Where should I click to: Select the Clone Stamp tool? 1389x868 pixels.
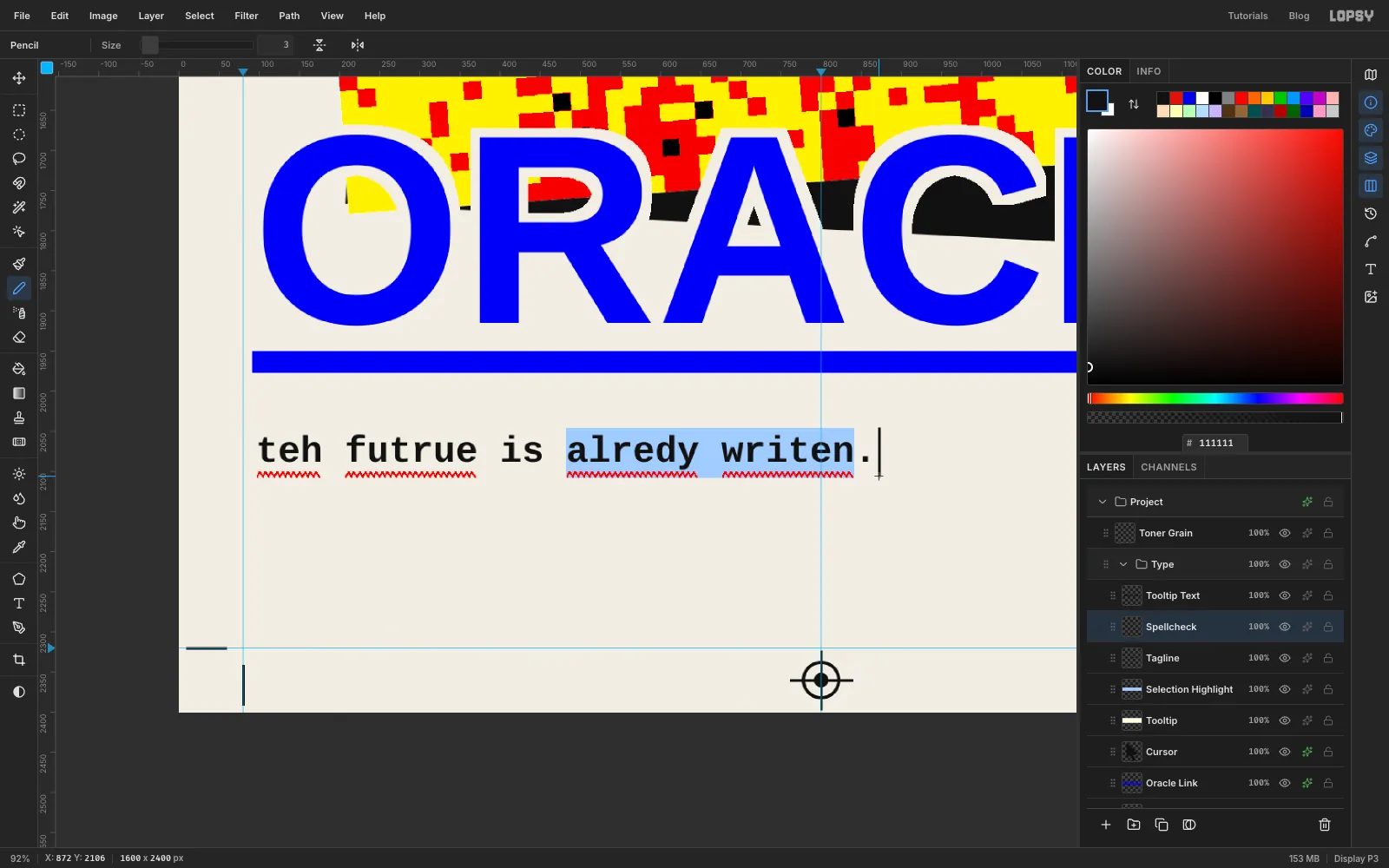[x=19, y=418]
